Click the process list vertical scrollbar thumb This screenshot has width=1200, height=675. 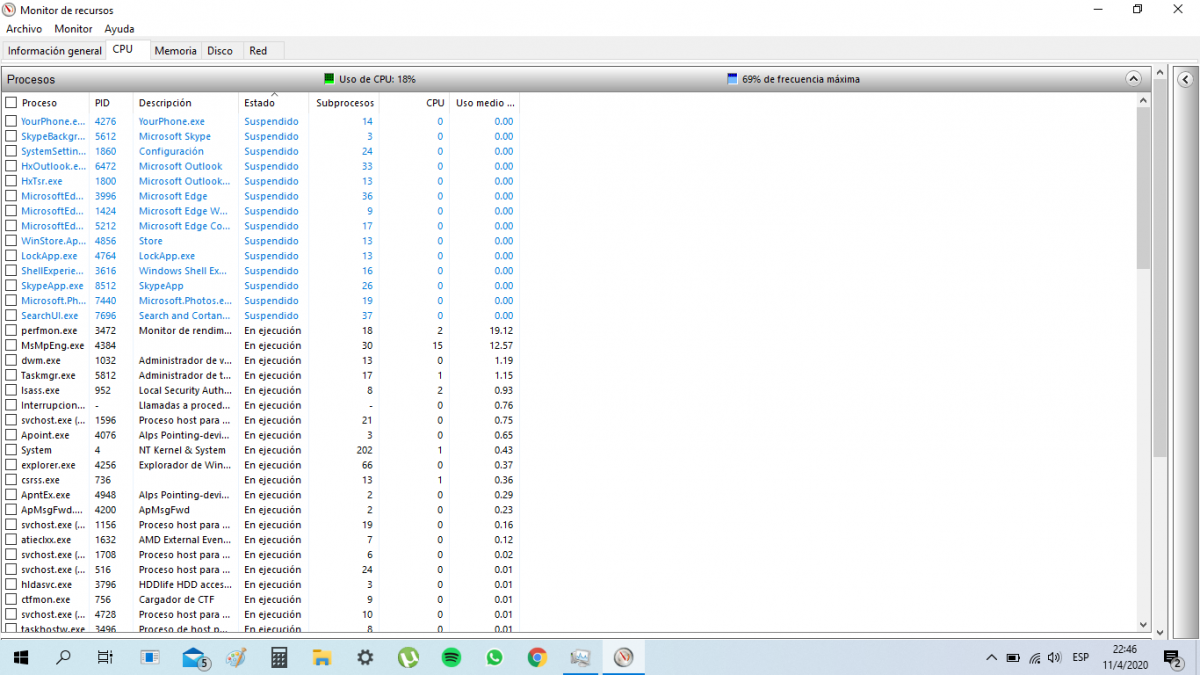click(1145, 190)
